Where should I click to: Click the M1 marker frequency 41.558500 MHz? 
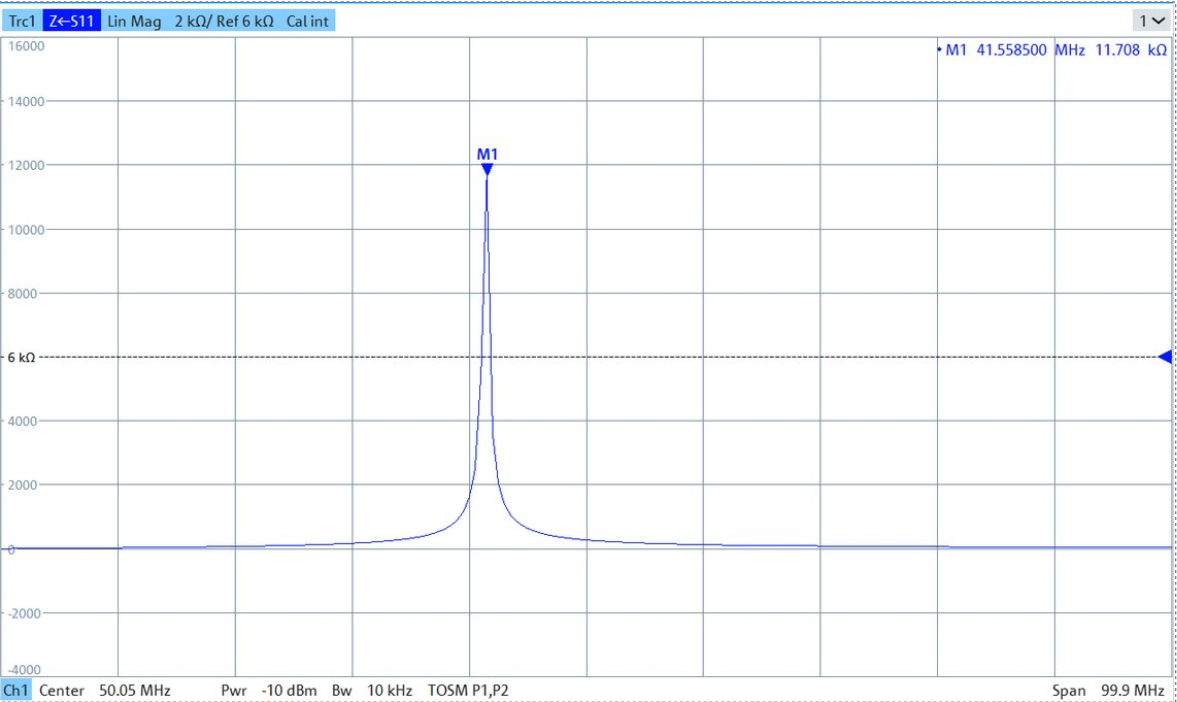pos(1031,50)
